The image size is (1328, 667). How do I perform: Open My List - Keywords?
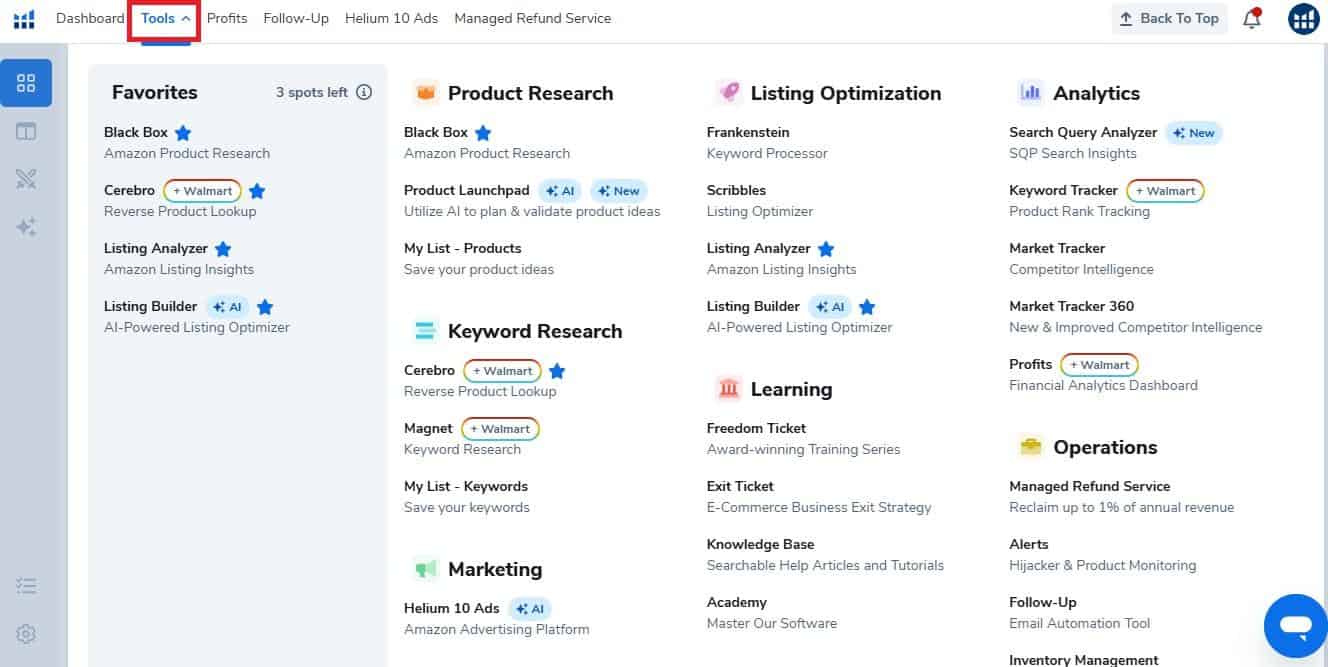466,486
